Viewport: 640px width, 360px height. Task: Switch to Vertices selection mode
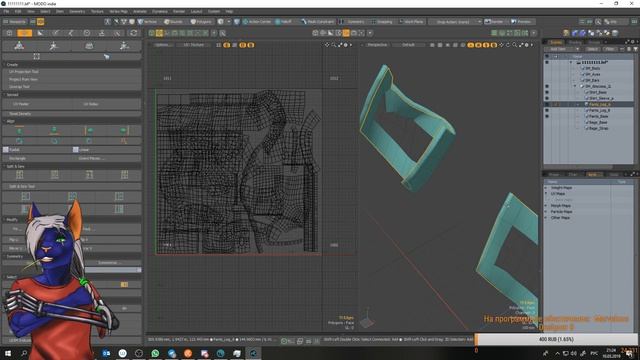[x=147, y=22]
